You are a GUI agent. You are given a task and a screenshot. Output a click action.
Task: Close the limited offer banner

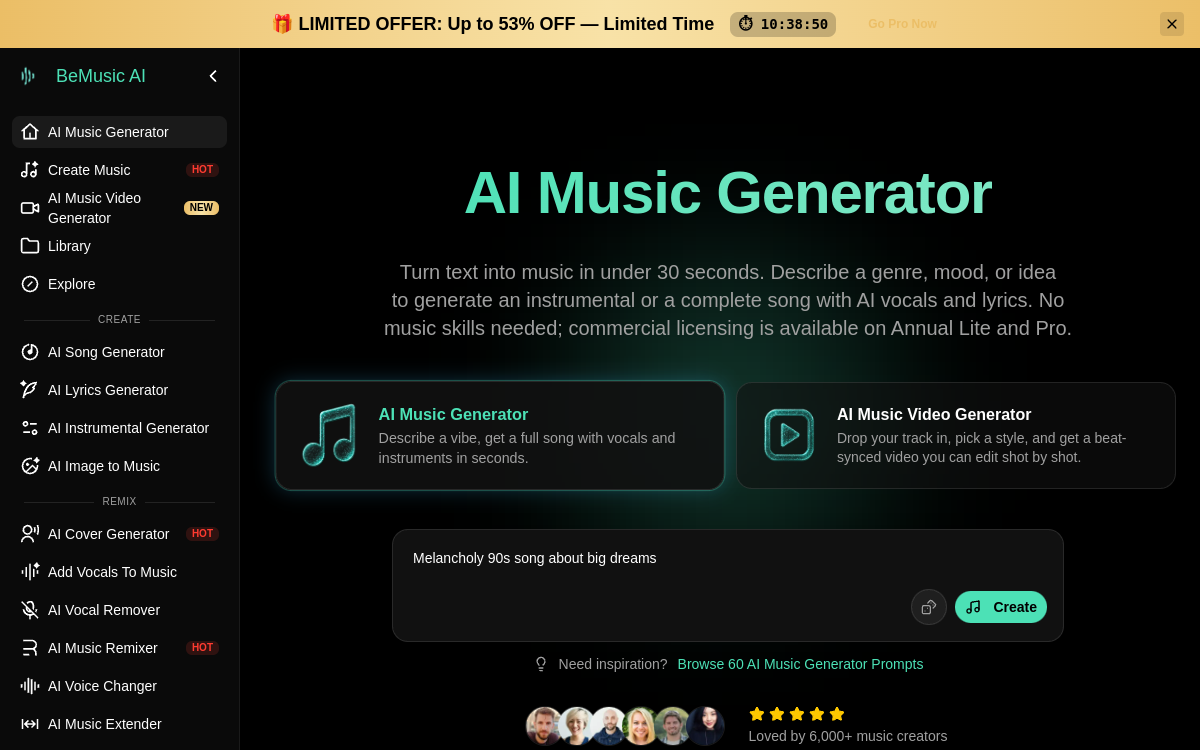point(1172,24)
